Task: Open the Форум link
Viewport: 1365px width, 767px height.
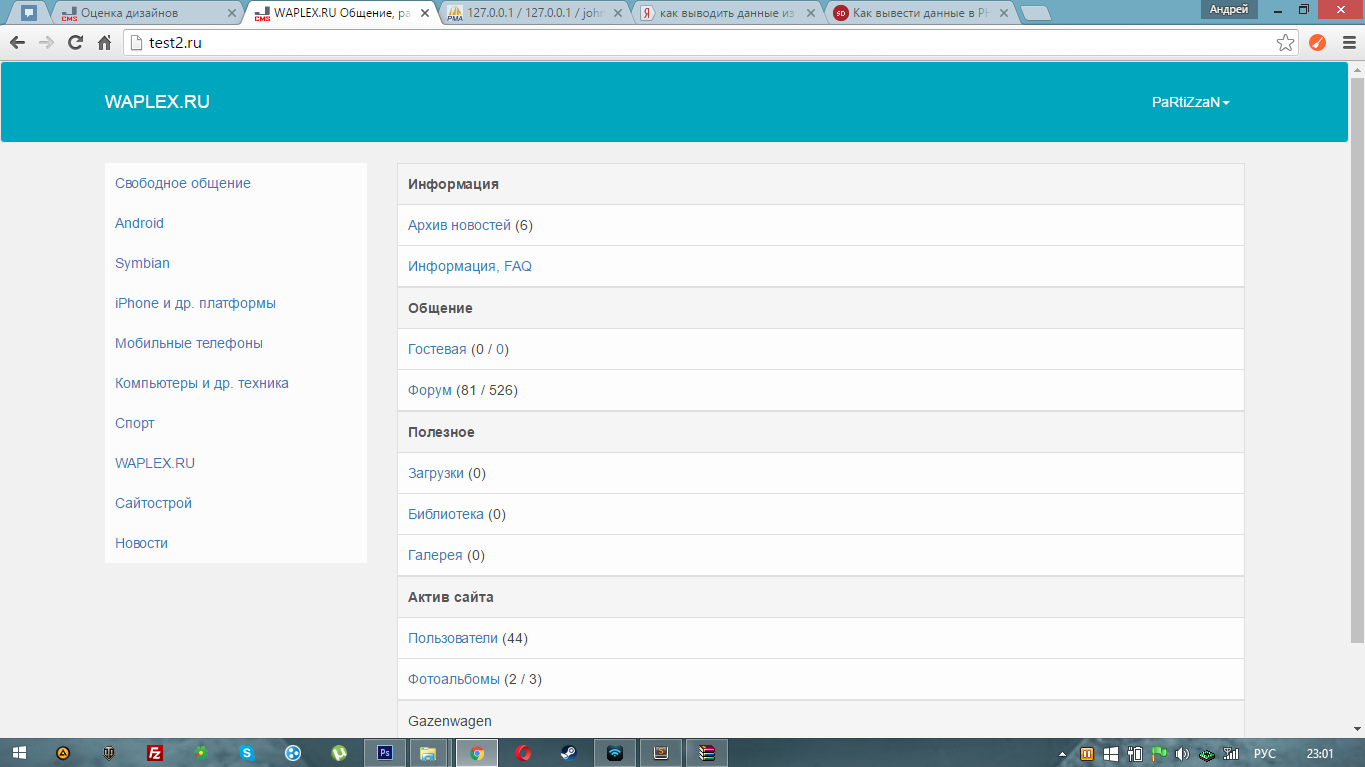Action: 430,390
